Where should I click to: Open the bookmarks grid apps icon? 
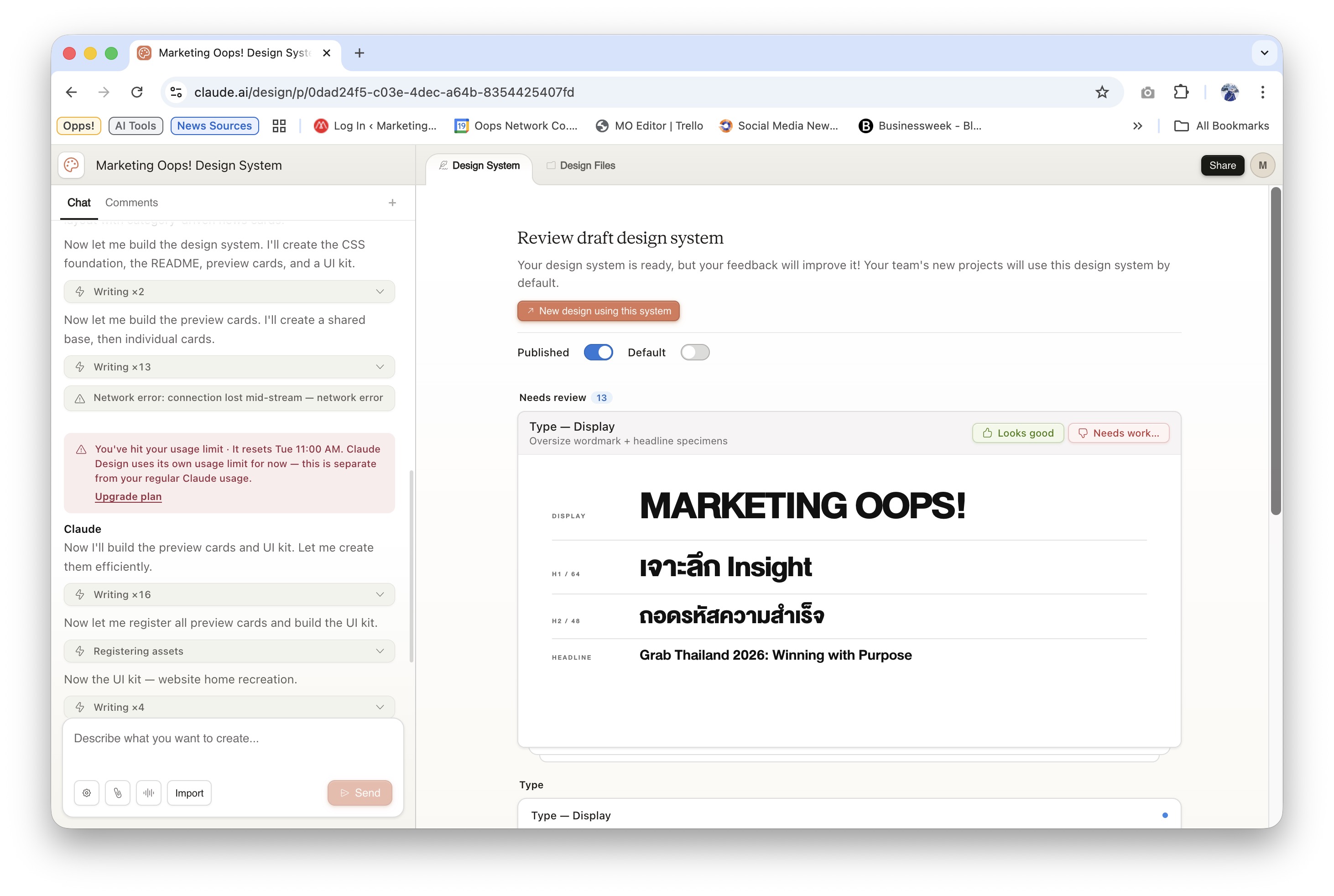(279, 126)
